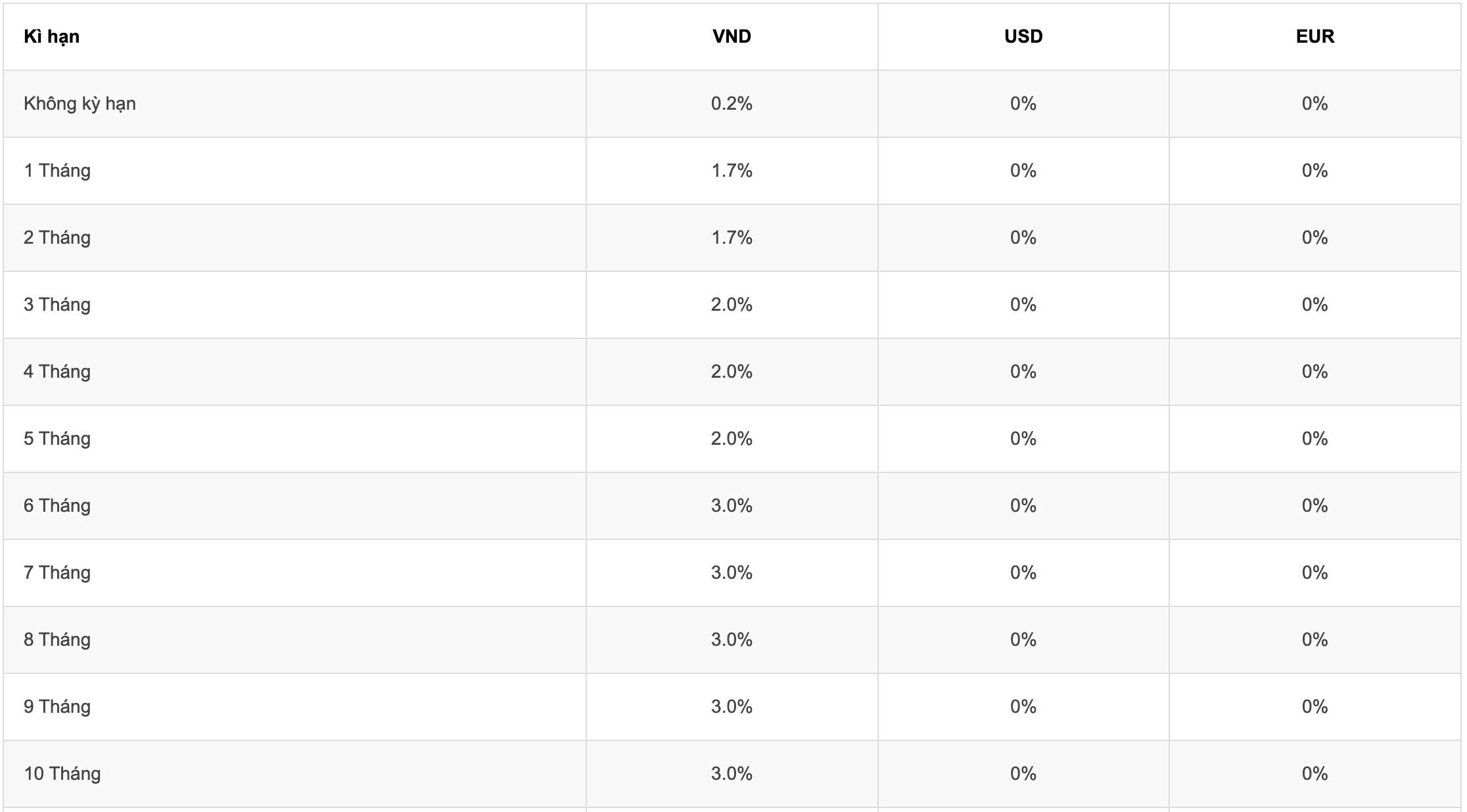Click EUR rate for 10 Tháng

[1315, 774]
